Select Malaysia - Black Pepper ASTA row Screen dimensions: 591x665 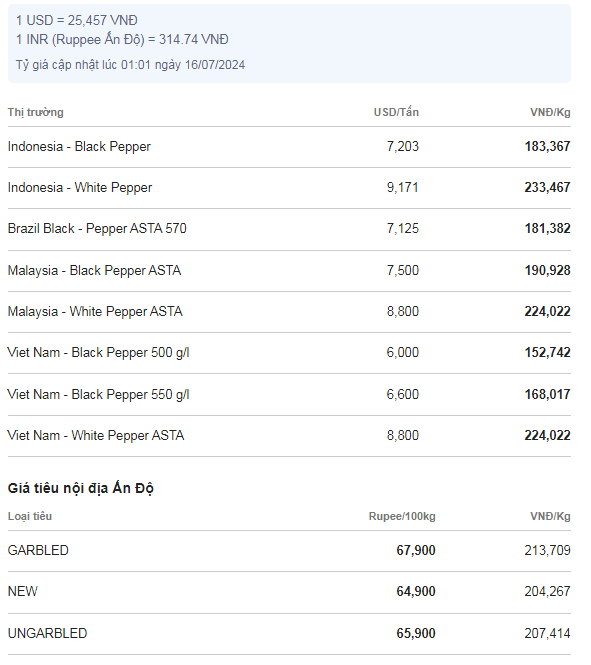(x=289, y=271)
